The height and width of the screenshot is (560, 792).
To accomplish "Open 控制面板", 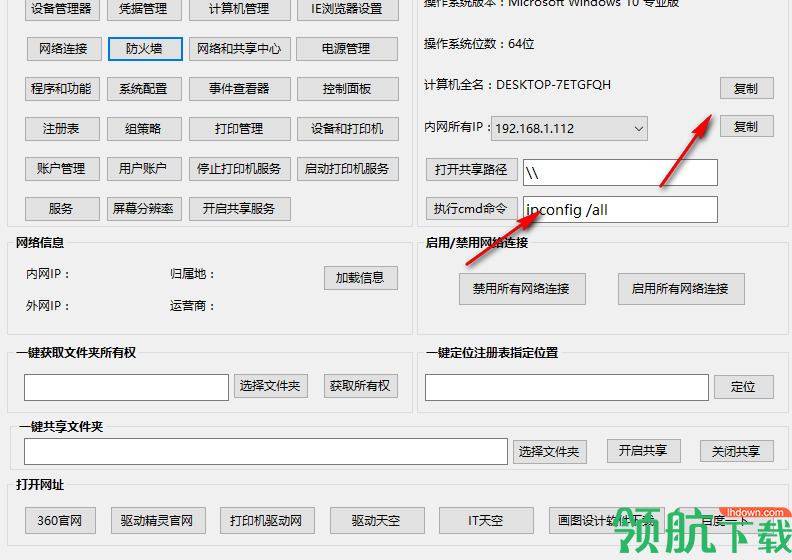I will 348,89.
